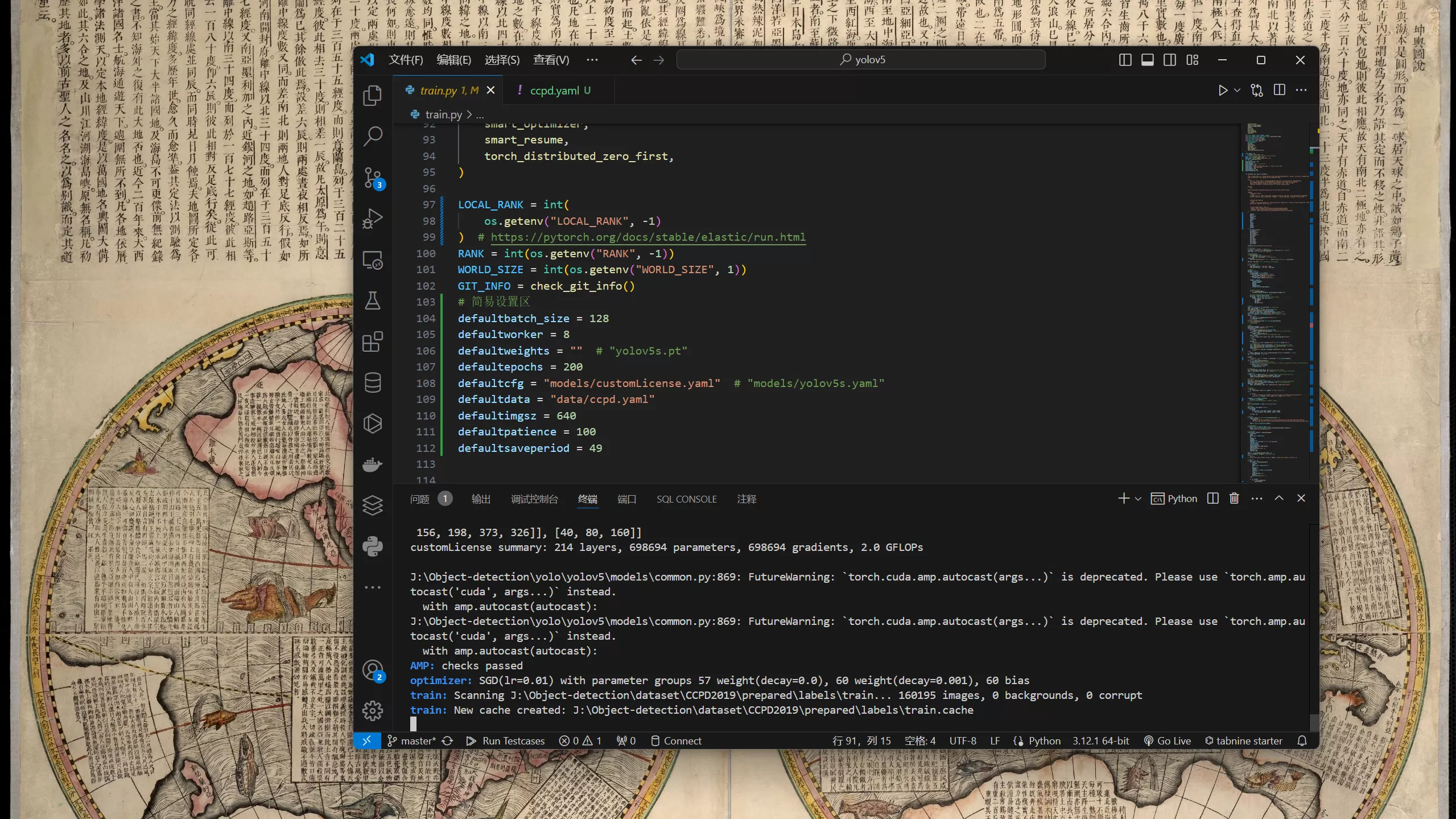Open the Manage gear menu
The image size is (1456, 819).
(373, 710)
